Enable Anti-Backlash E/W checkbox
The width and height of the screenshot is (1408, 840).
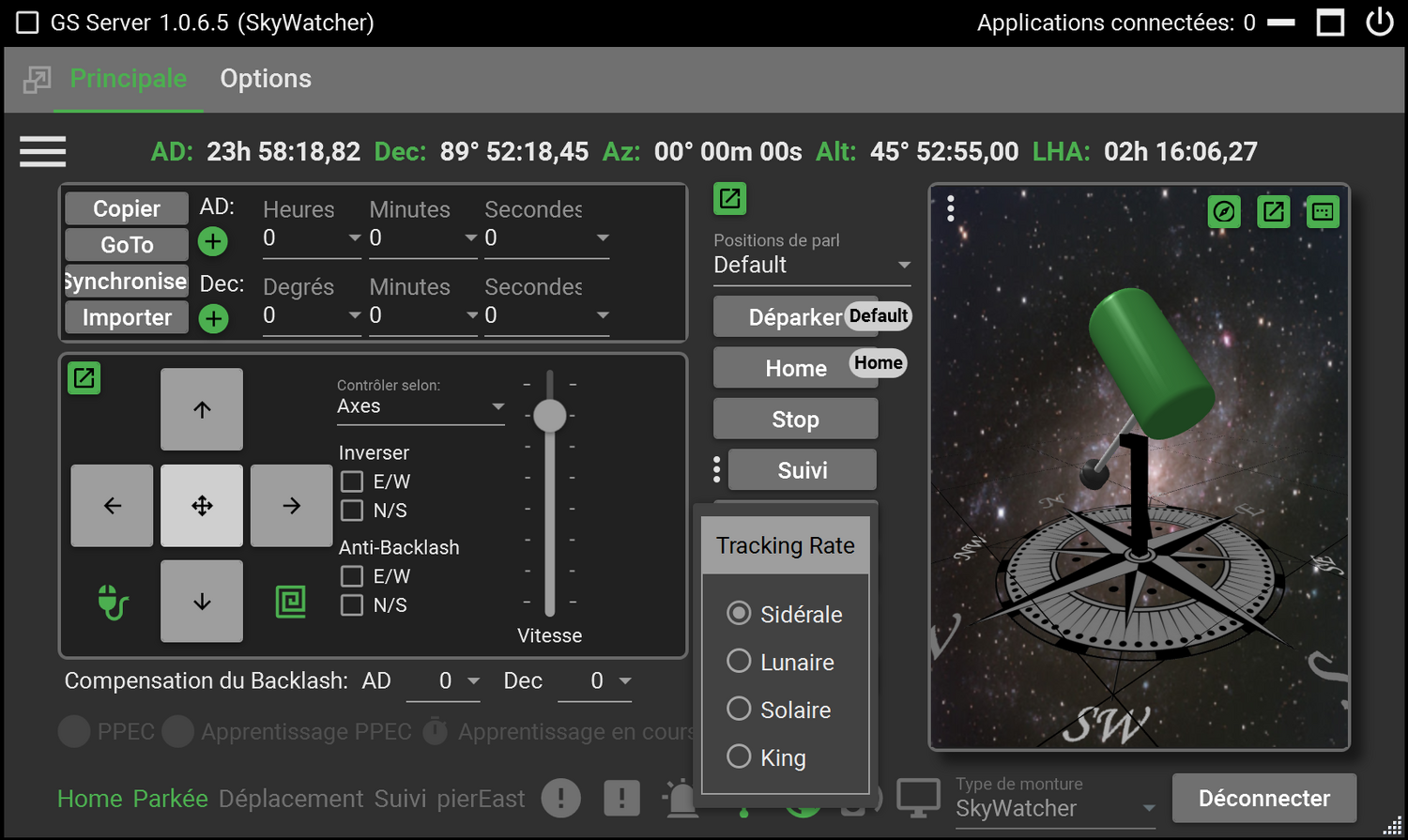click(352, 576)
